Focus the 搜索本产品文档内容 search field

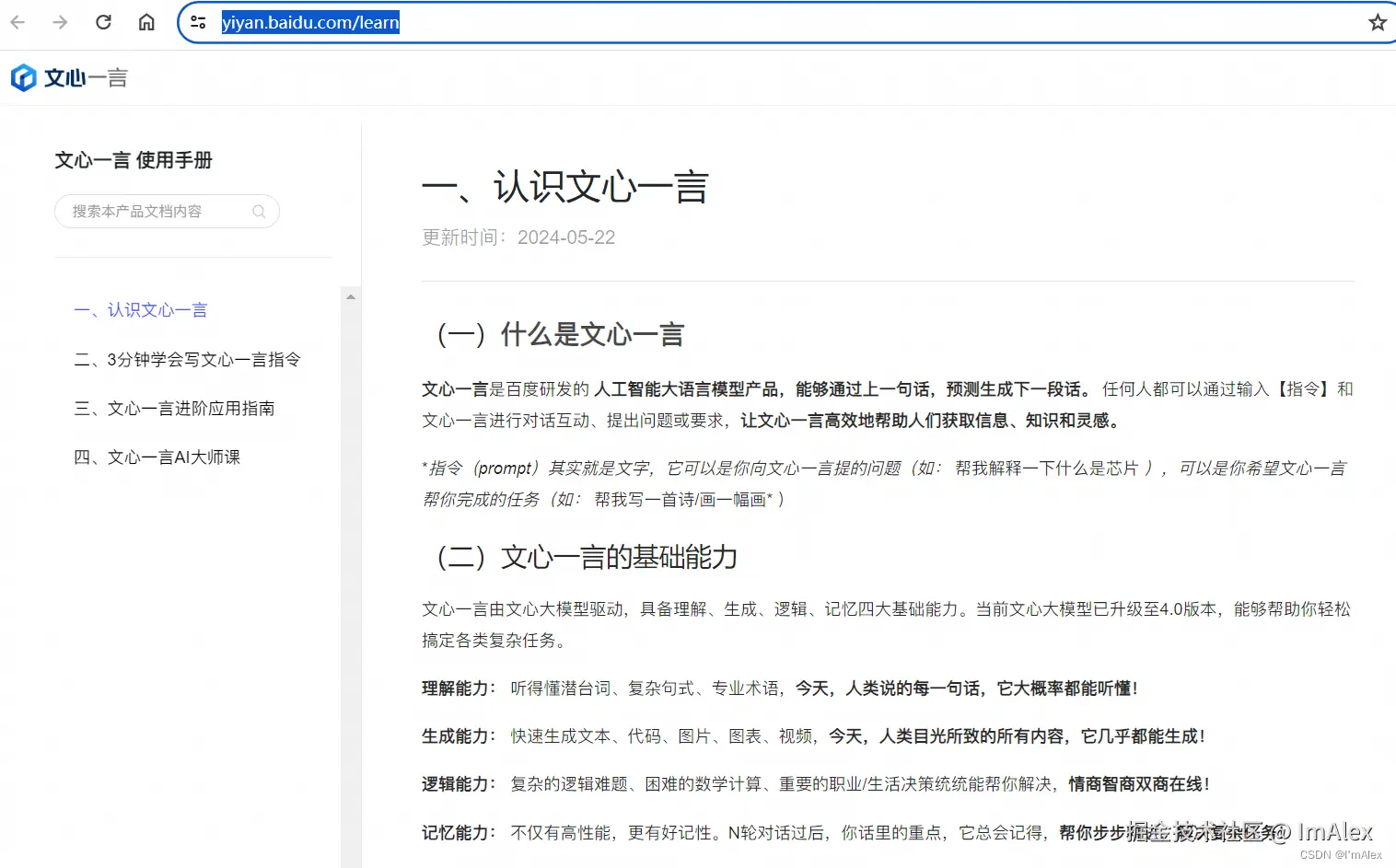167,212
